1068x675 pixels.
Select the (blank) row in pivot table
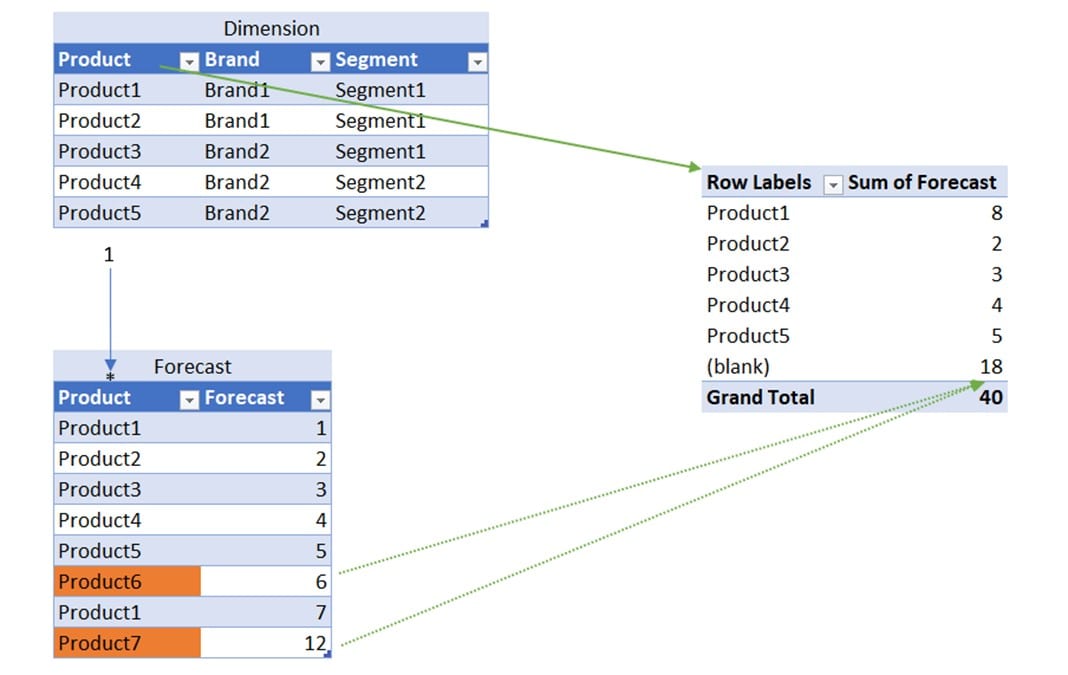pos(854,366)
